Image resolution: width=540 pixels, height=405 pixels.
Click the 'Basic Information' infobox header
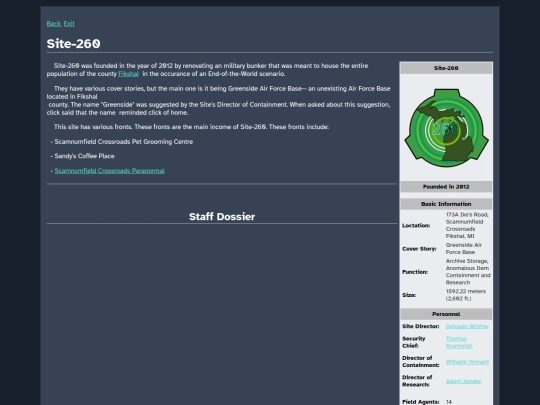click(446, 204)
